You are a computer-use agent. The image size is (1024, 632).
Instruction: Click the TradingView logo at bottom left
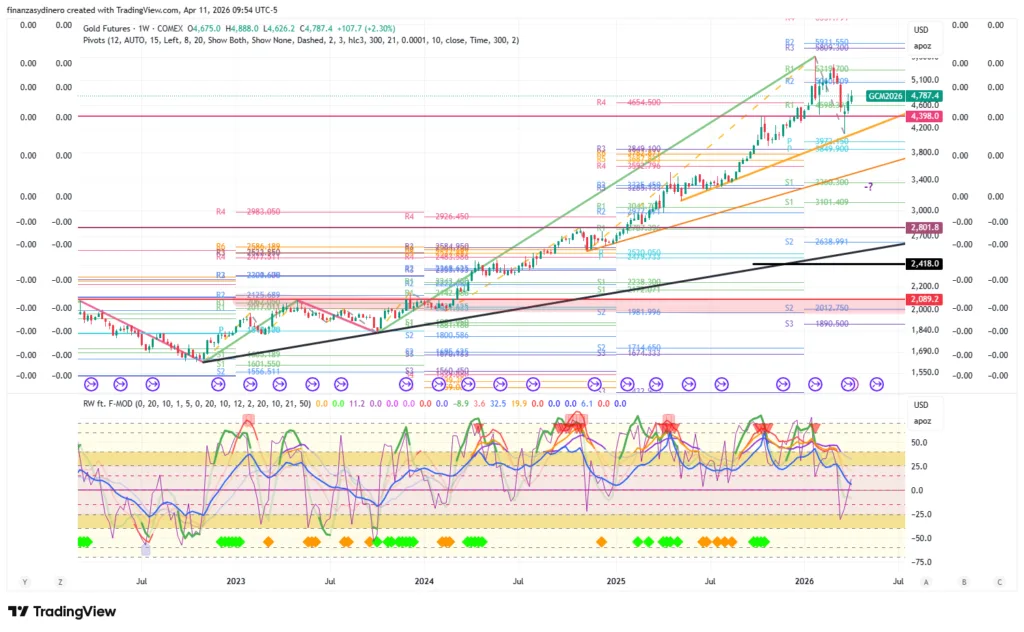61,611
